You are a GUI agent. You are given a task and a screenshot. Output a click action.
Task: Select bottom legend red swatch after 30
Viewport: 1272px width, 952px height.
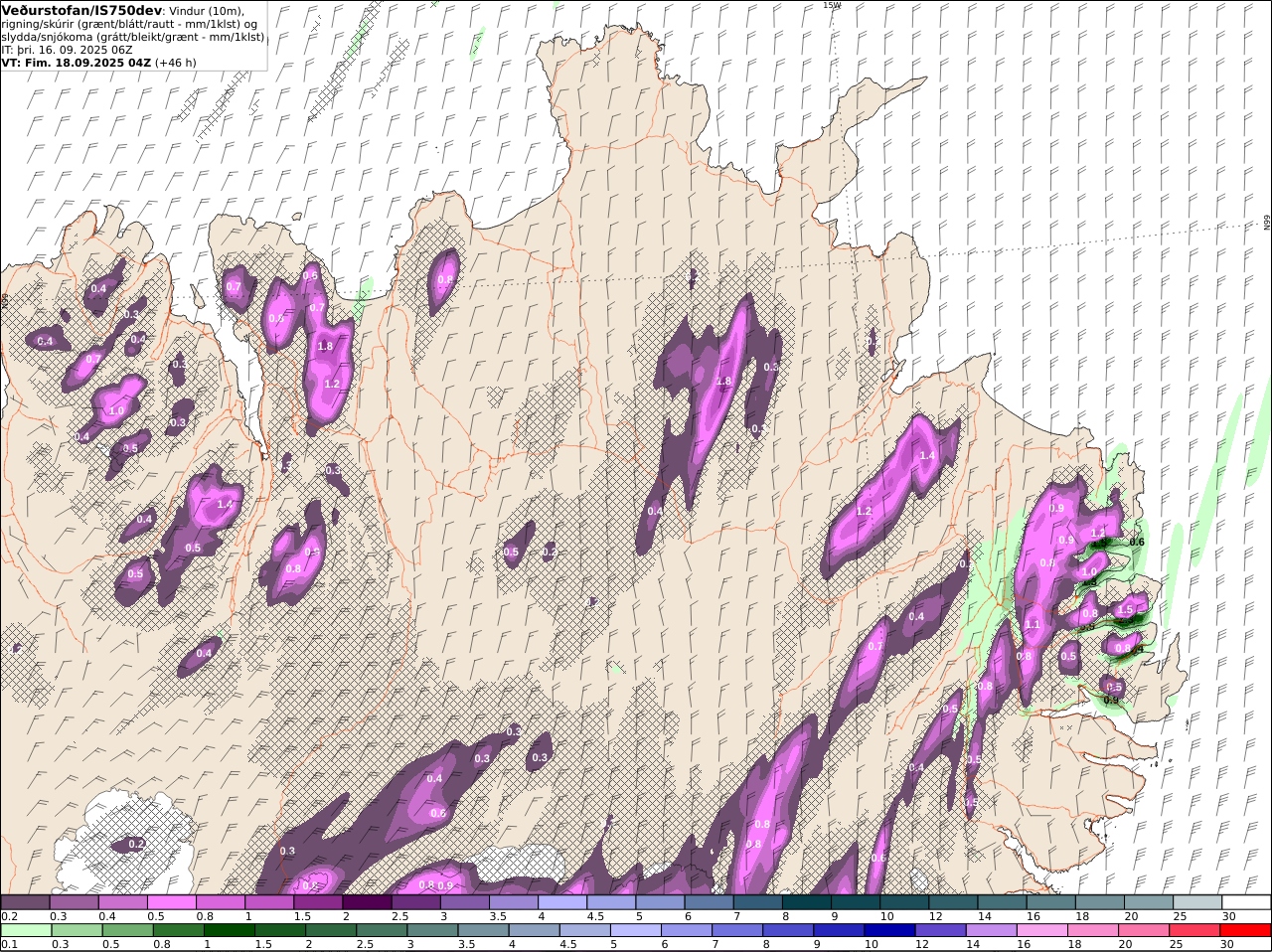click(1246, 931)
